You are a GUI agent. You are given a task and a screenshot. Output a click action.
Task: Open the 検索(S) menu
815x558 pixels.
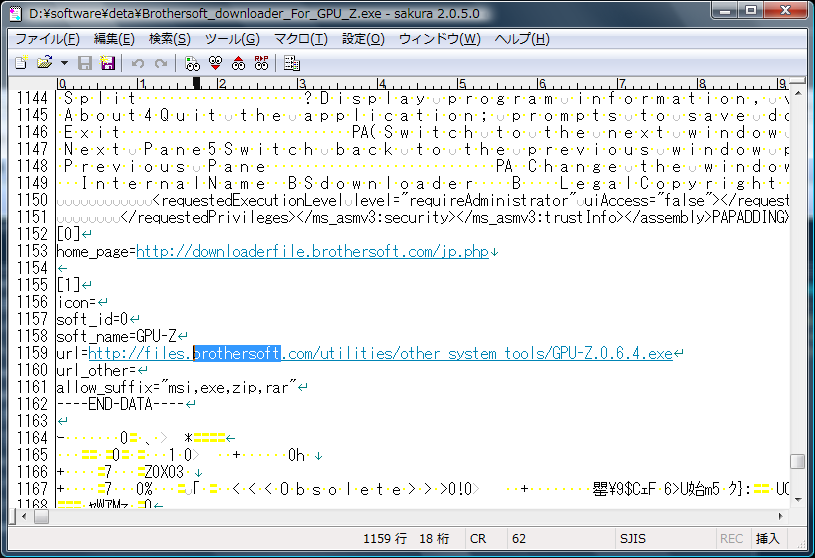169,39
